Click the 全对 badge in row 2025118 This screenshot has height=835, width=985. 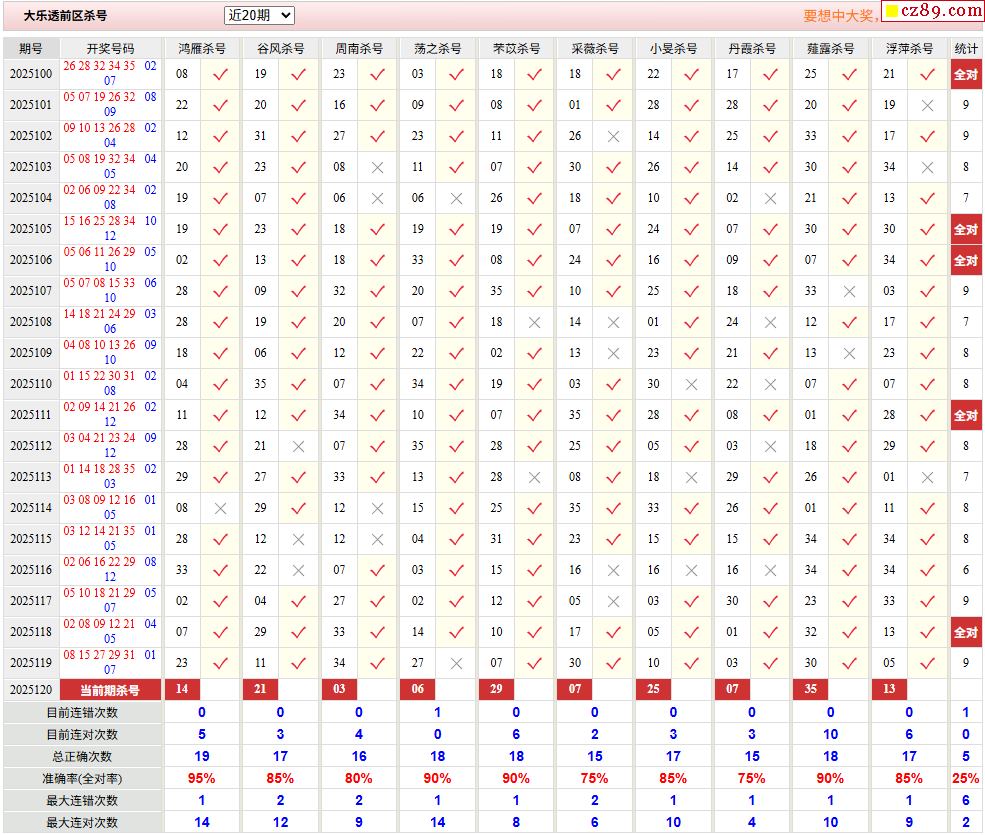coord(965,632)
